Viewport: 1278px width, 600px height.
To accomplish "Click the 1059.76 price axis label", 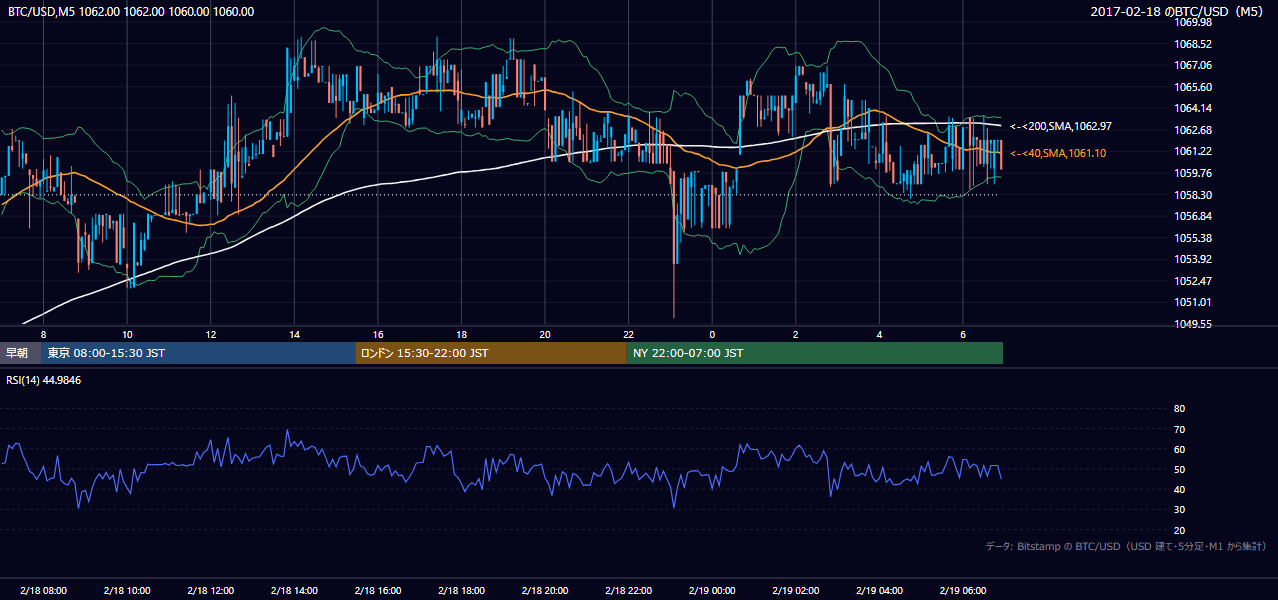I will (1194, 173).
